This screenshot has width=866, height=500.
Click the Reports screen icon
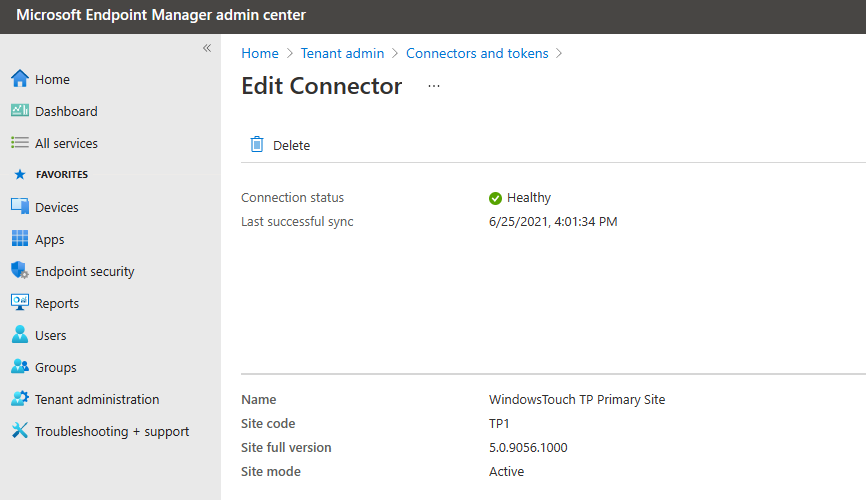pos(20,302)
